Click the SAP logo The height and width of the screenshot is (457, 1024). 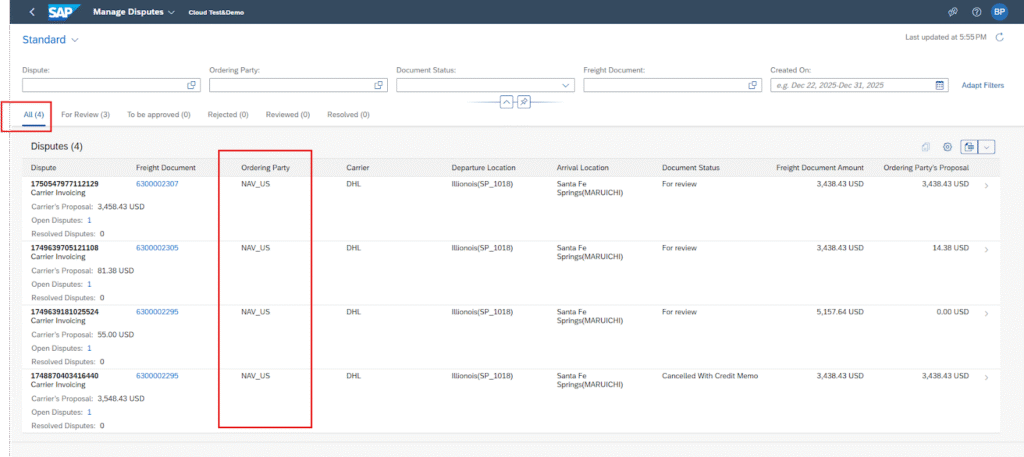(x=64, y=12)
